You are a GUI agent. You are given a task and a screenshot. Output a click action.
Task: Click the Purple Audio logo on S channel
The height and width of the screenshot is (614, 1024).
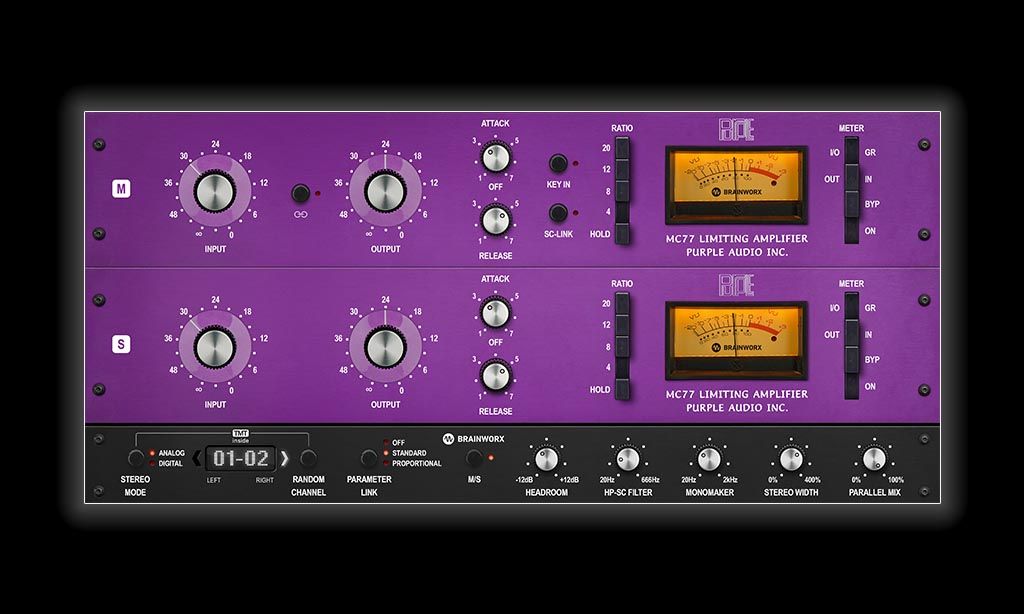pos(737,285)
